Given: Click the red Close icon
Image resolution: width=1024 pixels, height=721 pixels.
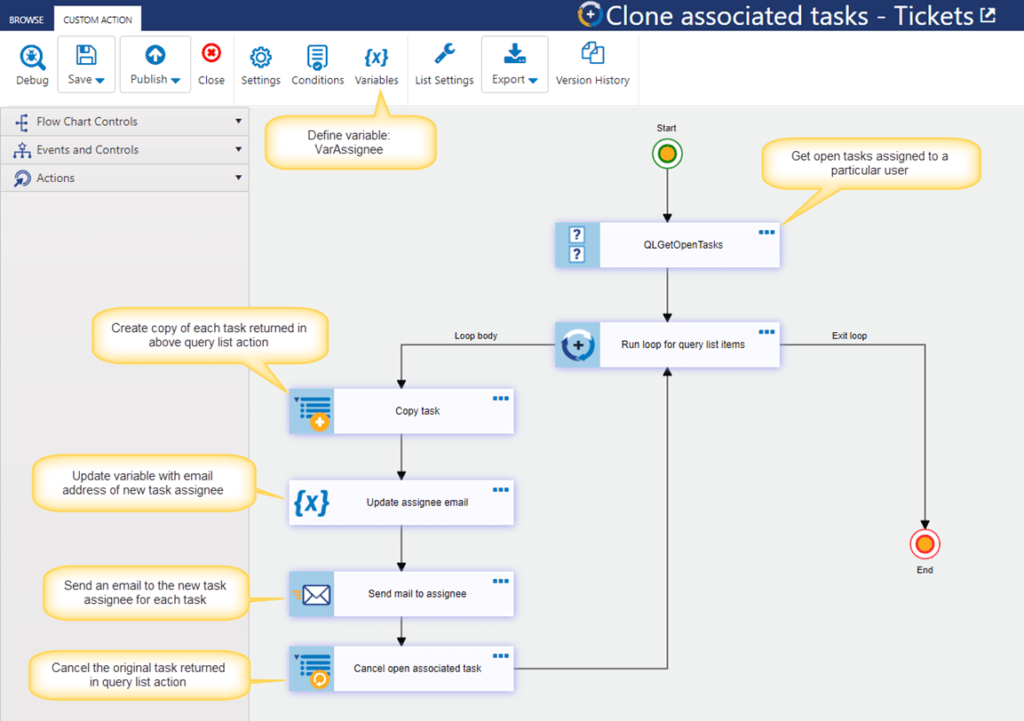Looking at the screenshot, I should (x=211, y=53).
